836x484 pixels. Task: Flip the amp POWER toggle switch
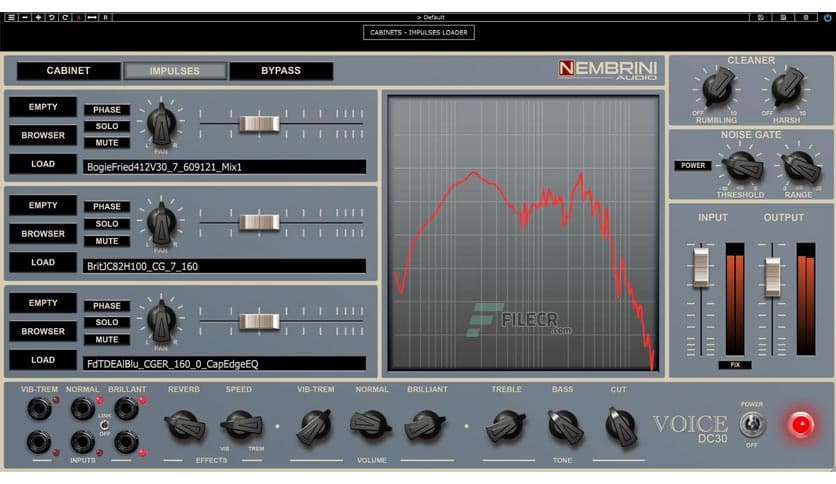[752, 424]
